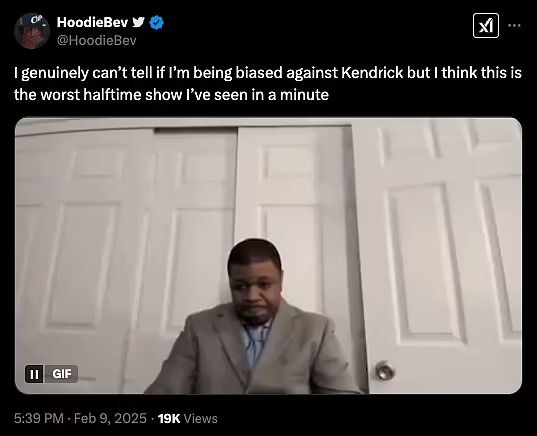Click the man's blue tie in the GIF

pos(254,344)
